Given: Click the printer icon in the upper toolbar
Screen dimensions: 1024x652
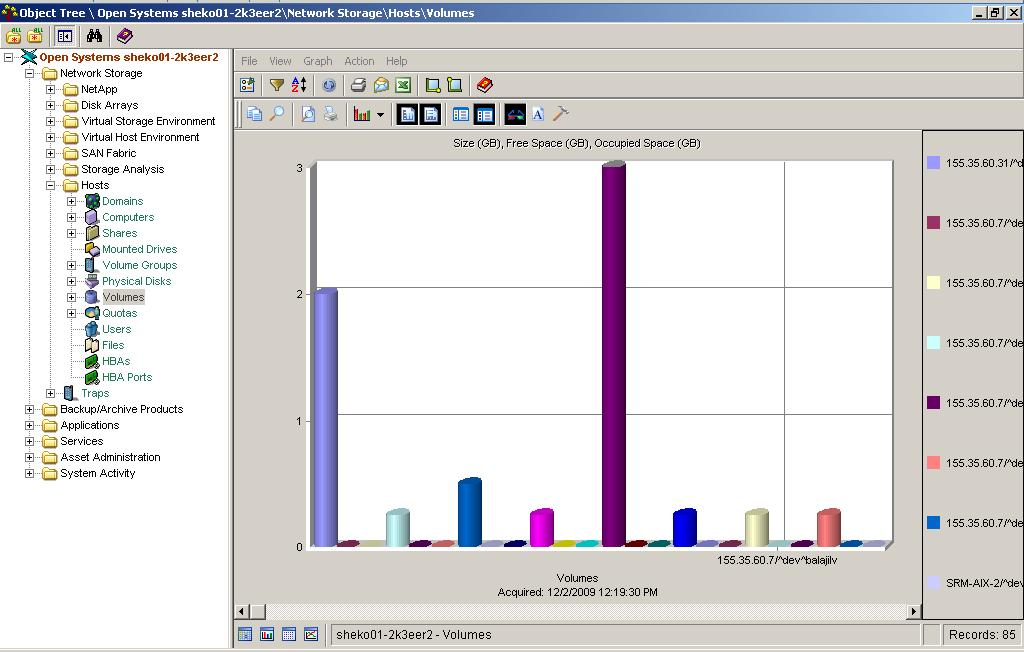Looking at the screenshot, I should pyautogui.click(x=358, y=86).
